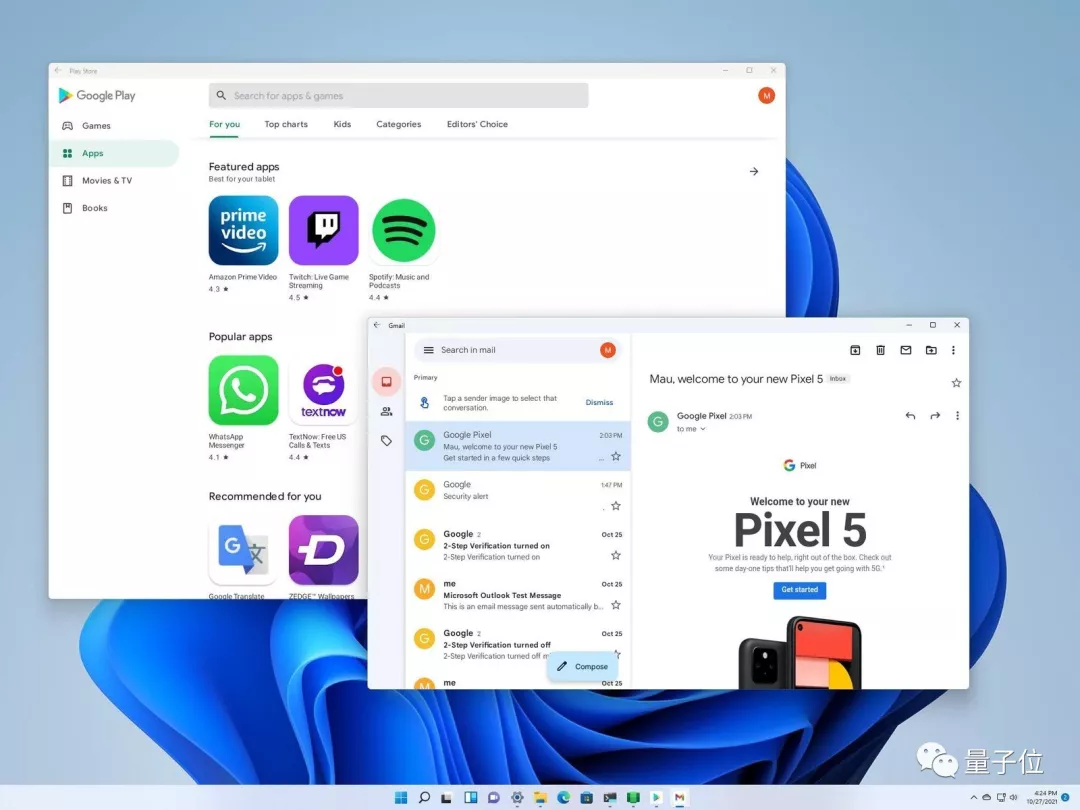
Task: Open Spotify app icon in Featured apps
Action: (x=403, y=230)
